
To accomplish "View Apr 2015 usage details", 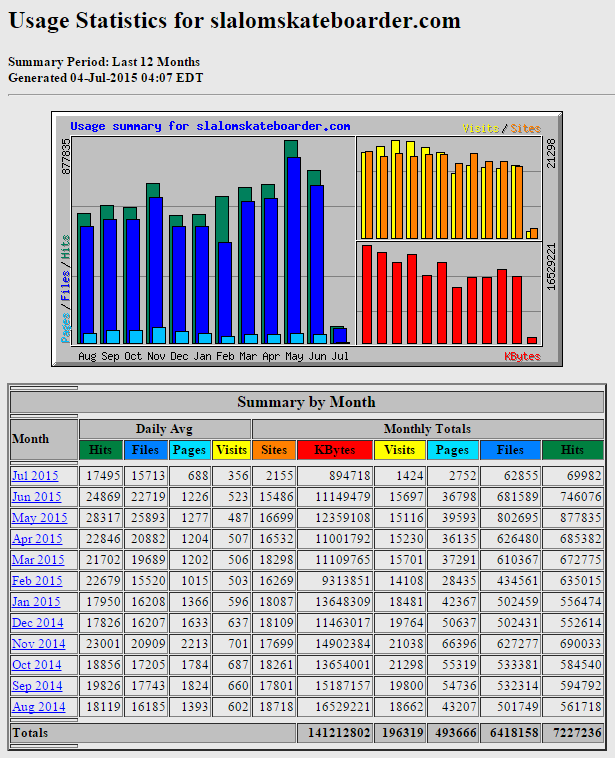I will [37, 539].
